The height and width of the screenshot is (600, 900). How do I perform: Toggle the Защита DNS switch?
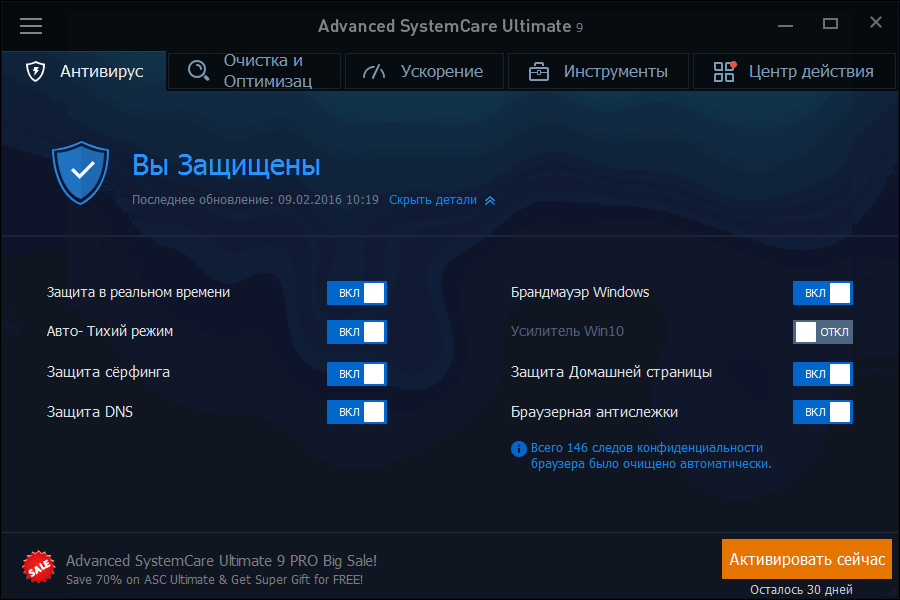tap(357, 411)
